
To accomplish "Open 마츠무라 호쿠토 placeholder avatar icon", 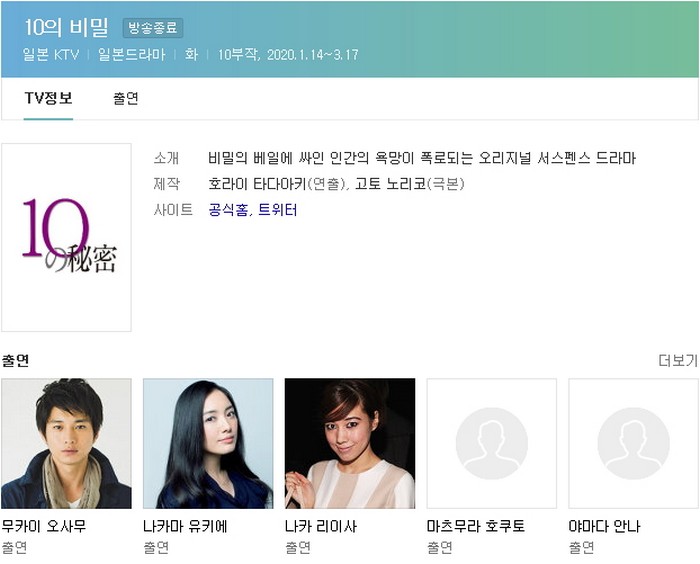I will [x=492, y=443].
